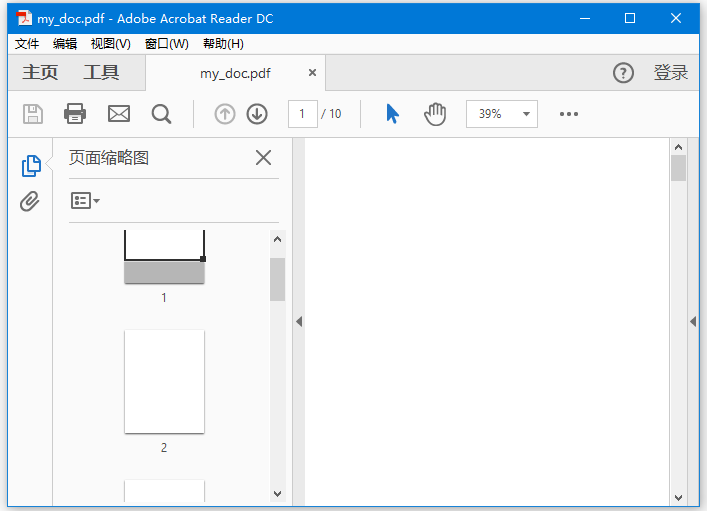Go to next page arrow icon

pos(257,114)
